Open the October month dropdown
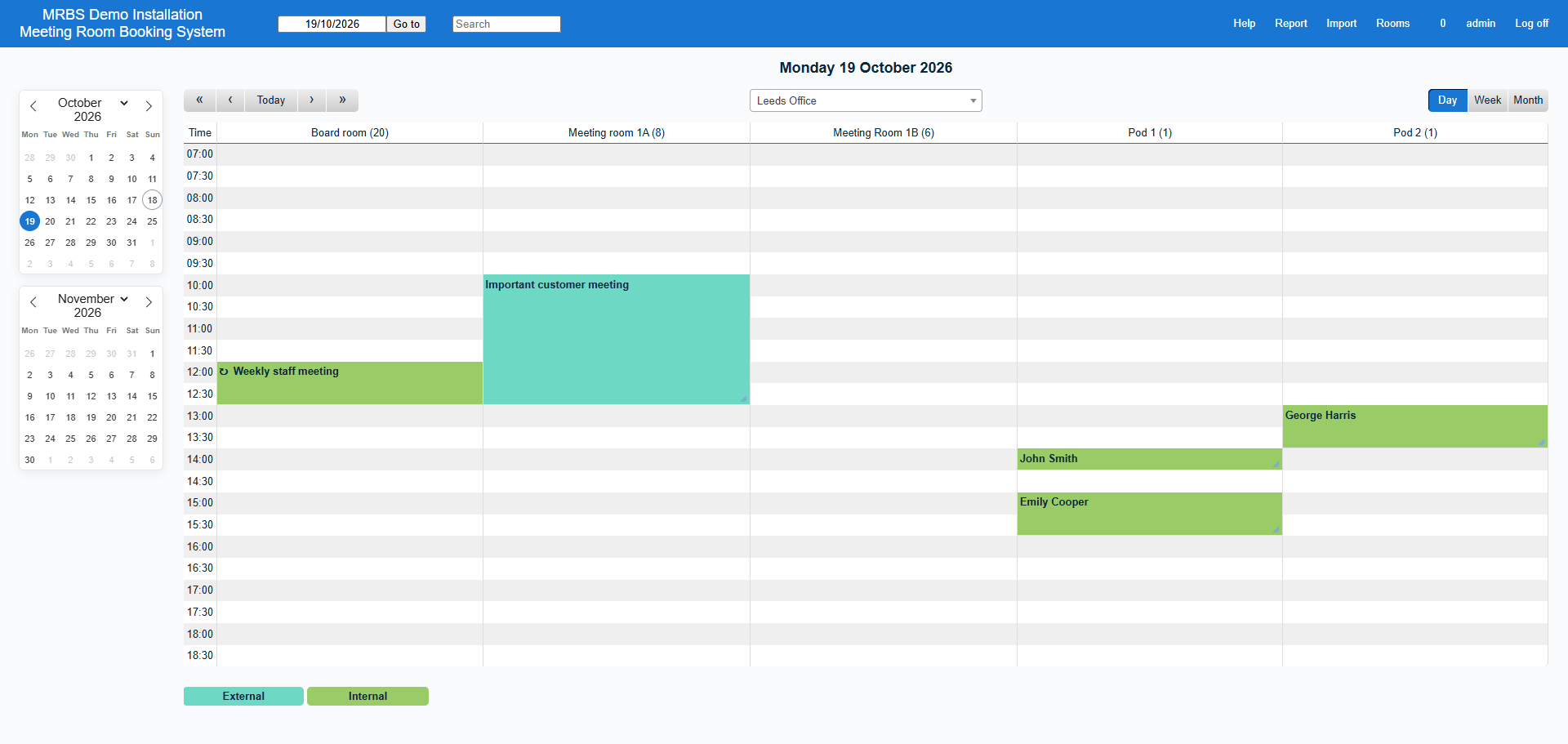 [93, 103]
